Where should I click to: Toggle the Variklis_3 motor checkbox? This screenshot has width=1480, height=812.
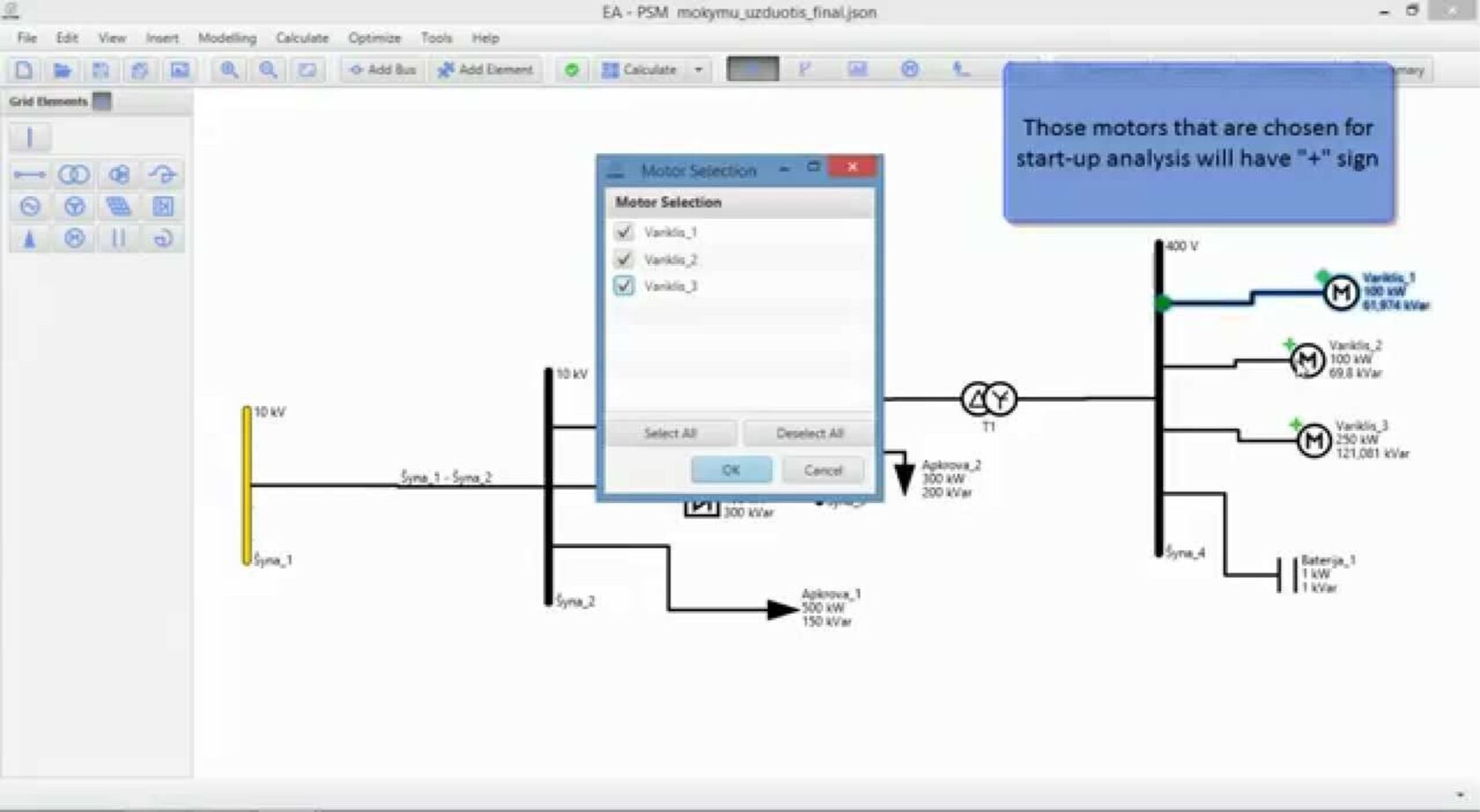pos(624,286)
